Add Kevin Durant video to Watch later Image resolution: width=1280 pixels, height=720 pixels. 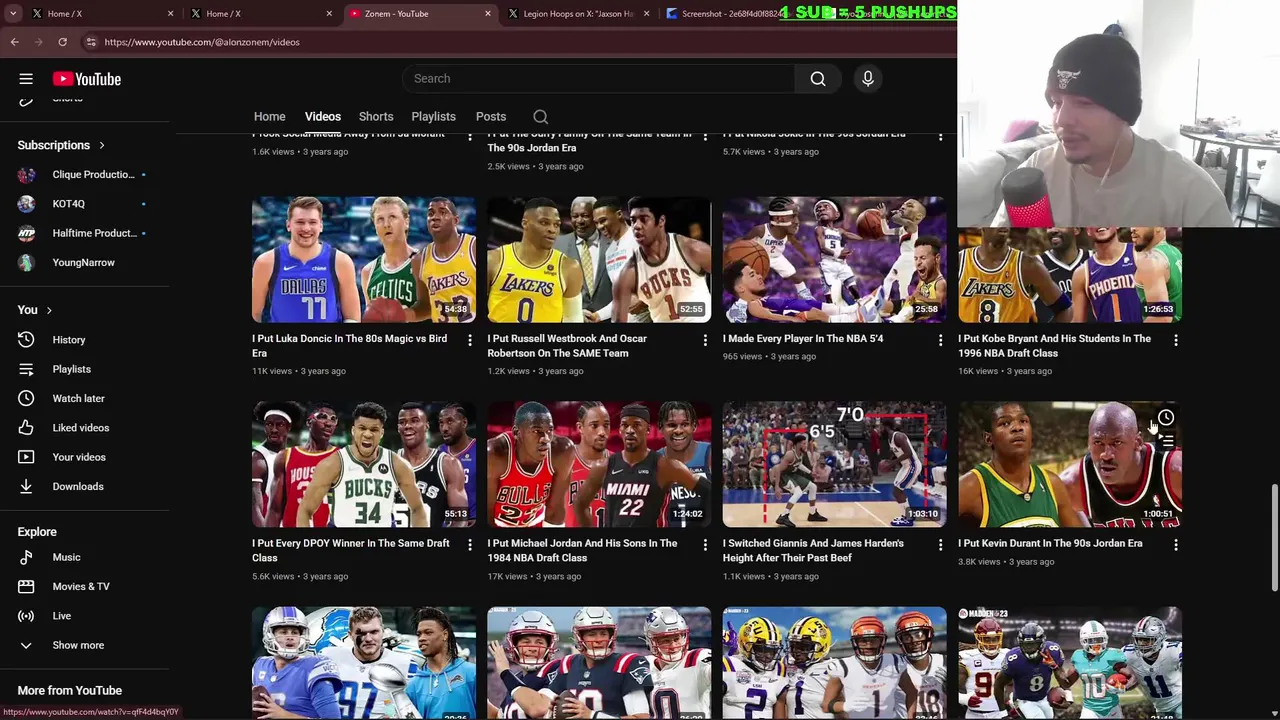tap(1166, 418)
